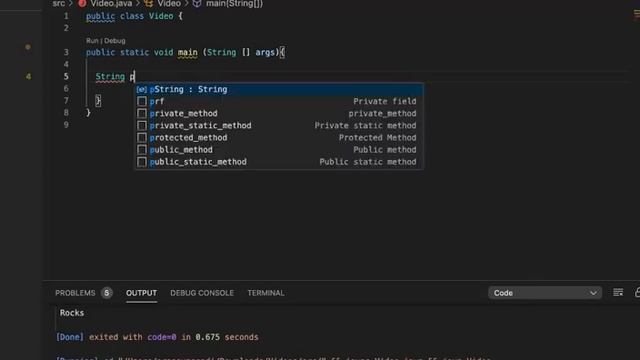Click the main method name on line 3
The width and height of the screenshot is (640, 360).
(x=188, y=53)
